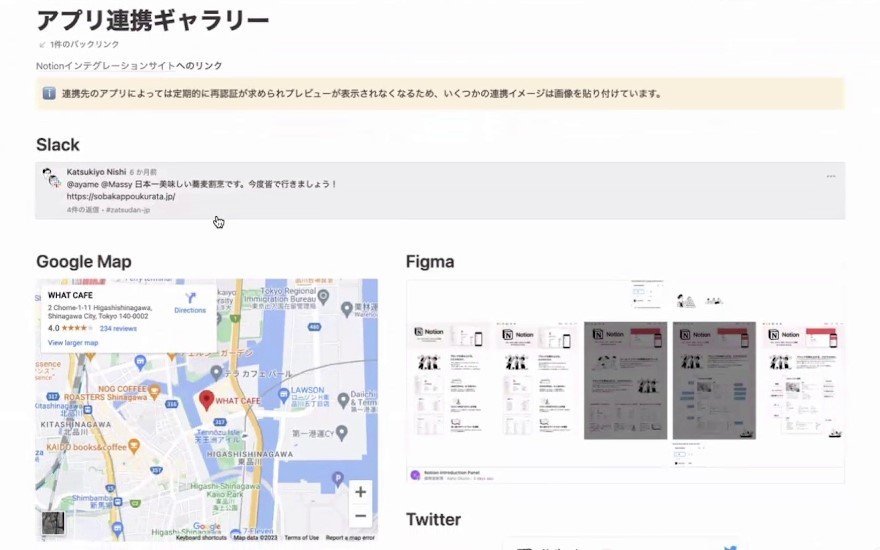Viewport: 880px width, 550px height.
Task: Click Report a map error link
Action: coord(350,538)
